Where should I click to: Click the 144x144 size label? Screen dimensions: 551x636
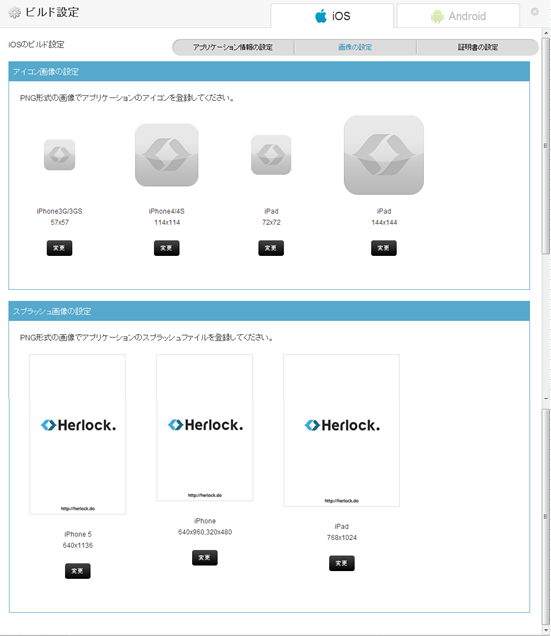384,222
